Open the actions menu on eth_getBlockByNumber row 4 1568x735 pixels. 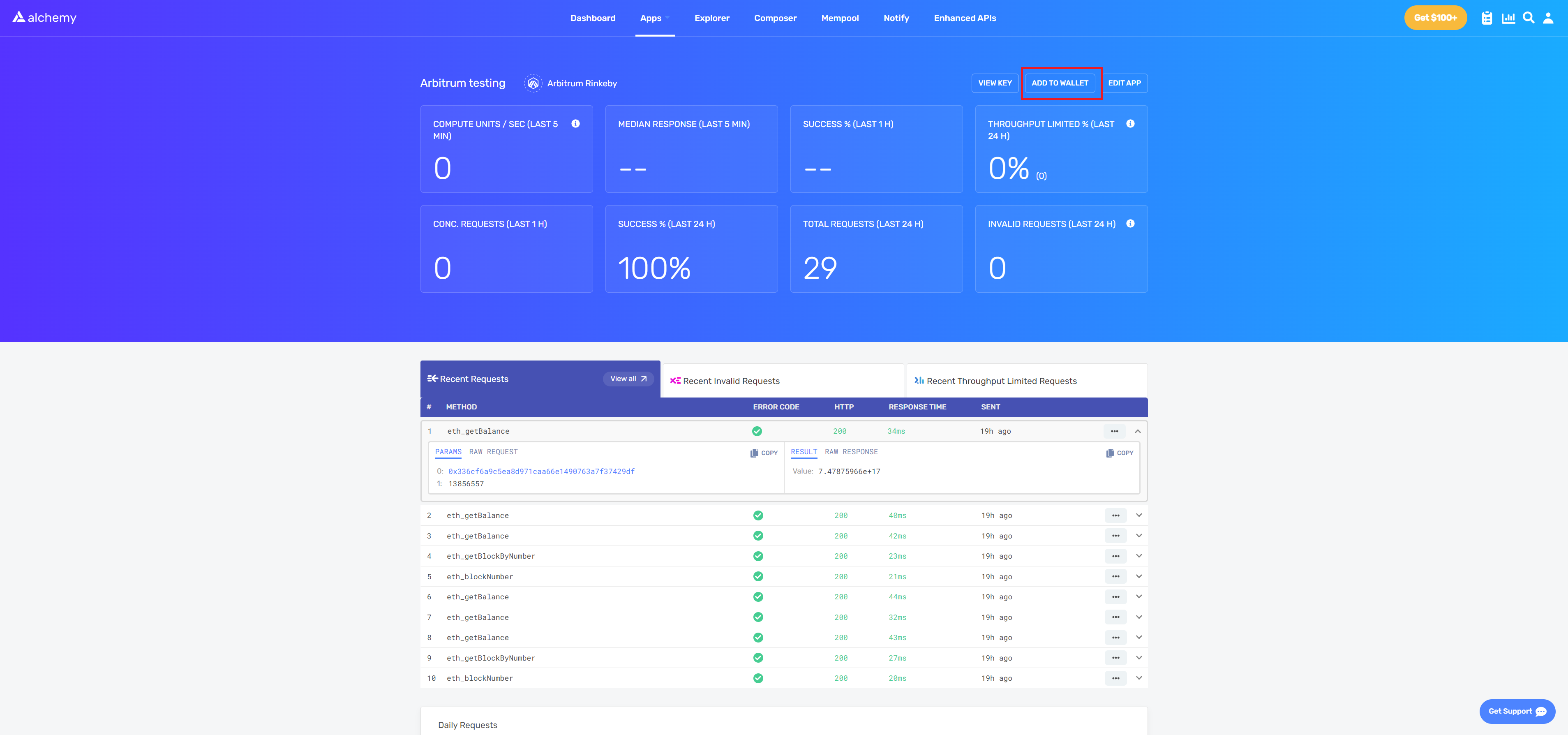click(1115, 556)
